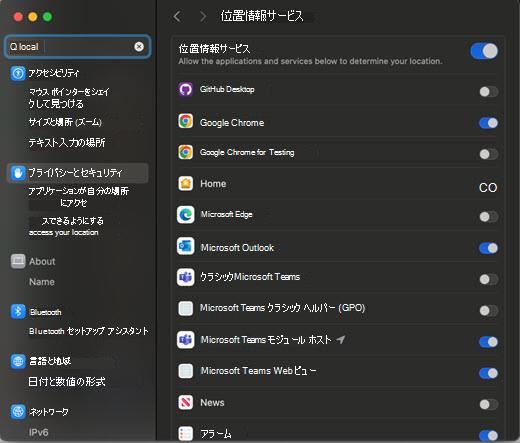The image size is (520, 443).
Task: Click the Microsoft Edge icon
Action: point(185,214)
